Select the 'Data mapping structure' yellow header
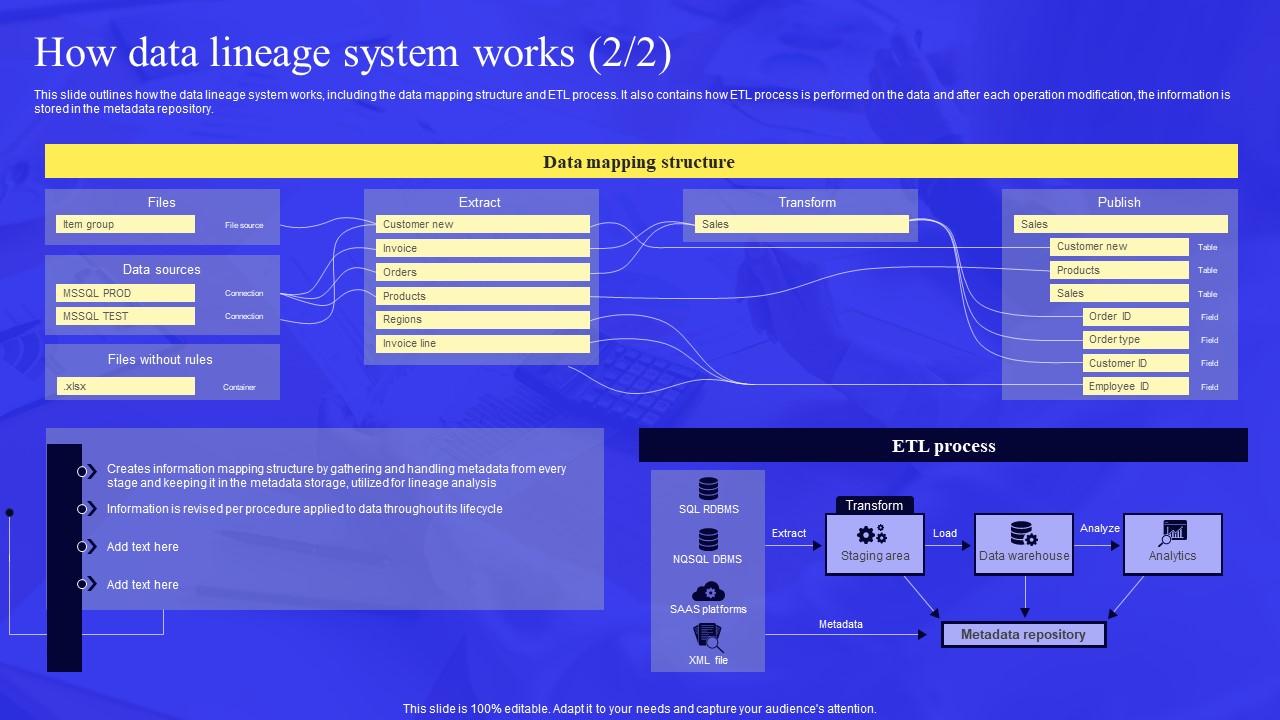 point(641,161)
